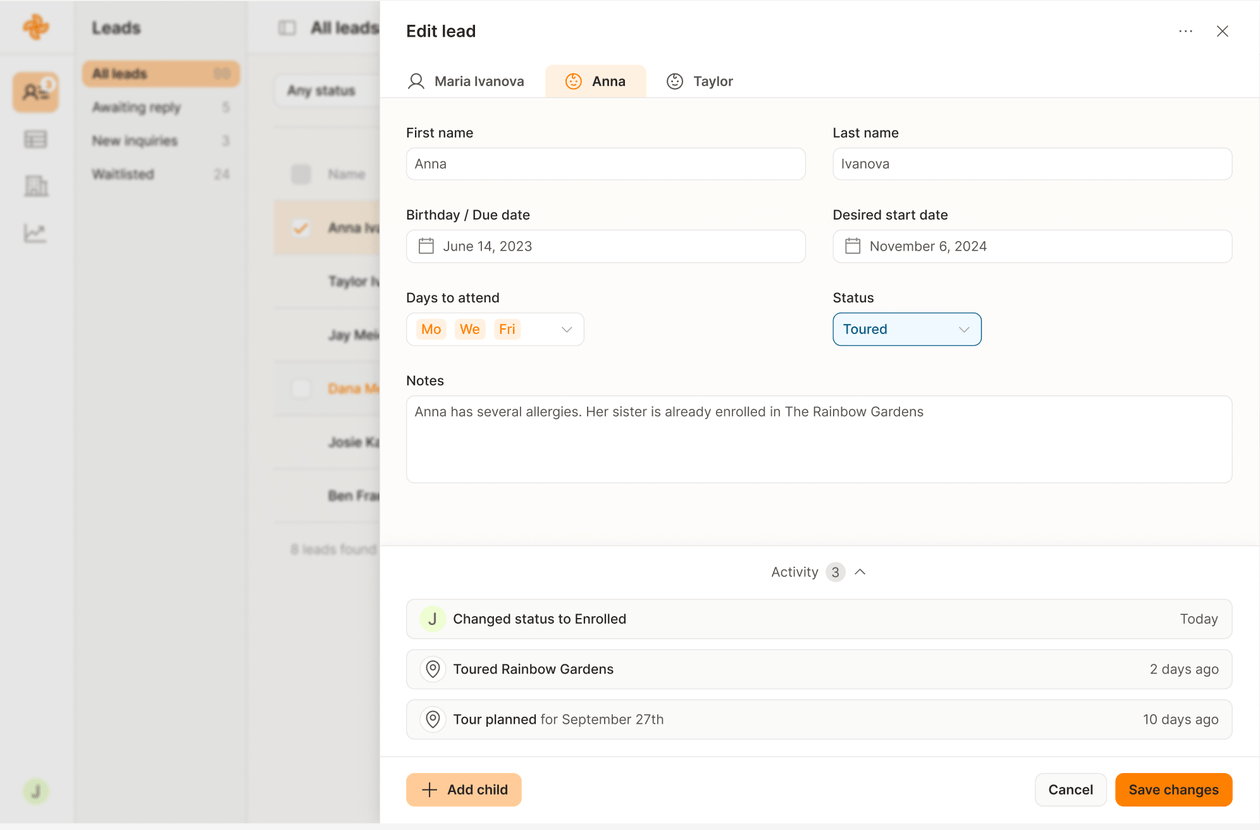Toggle the sidebar panel icon near All leads

(x=287, y=28)
